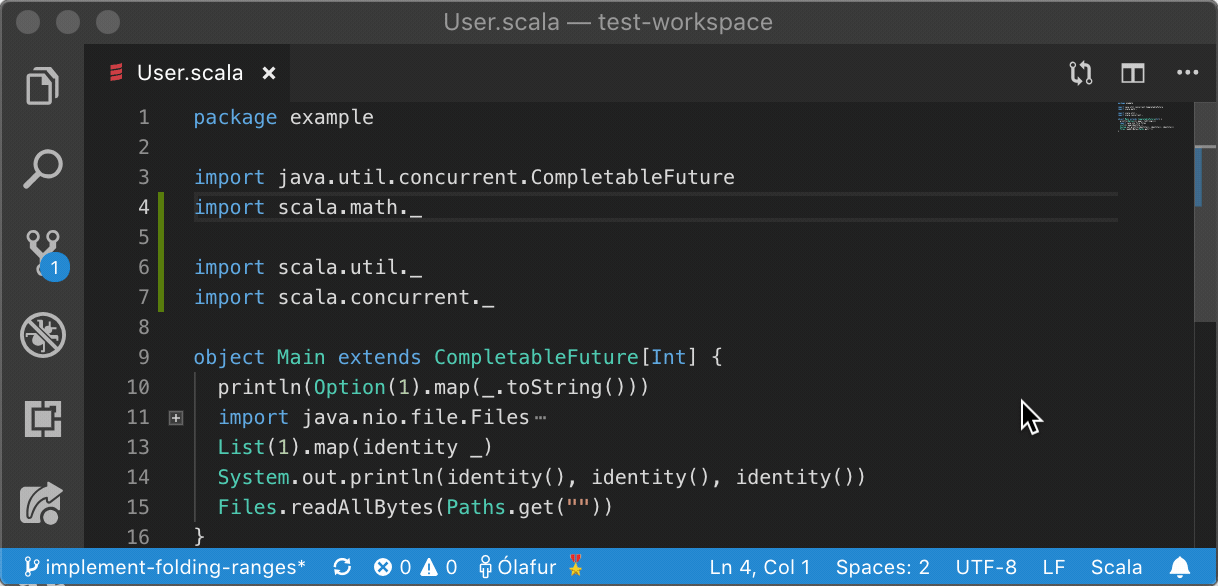Open Go to Line via Ln 4, Col 1
The image size is (1218, 586).
pos(760,568)
